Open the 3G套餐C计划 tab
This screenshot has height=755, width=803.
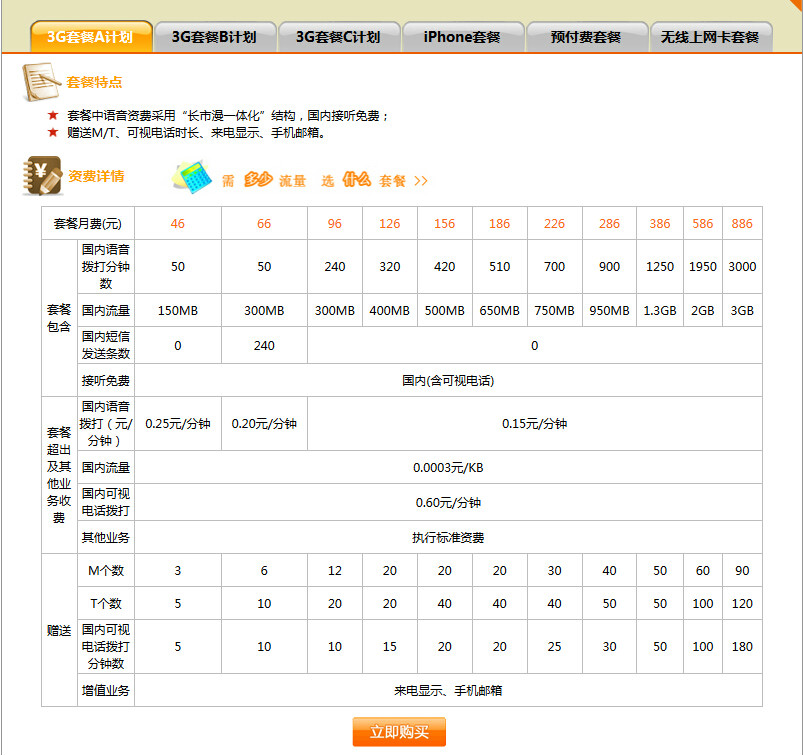[x=339, y=35]
